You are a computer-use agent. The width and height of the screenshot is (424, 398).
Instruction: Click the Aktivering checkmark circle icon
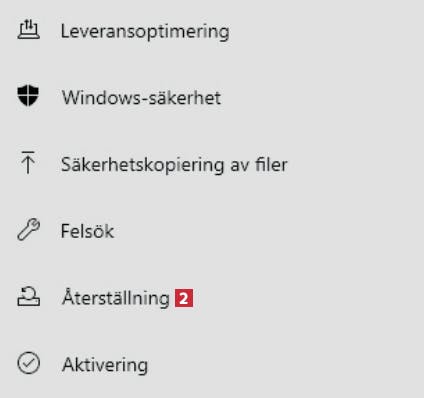tap(28, 363)
